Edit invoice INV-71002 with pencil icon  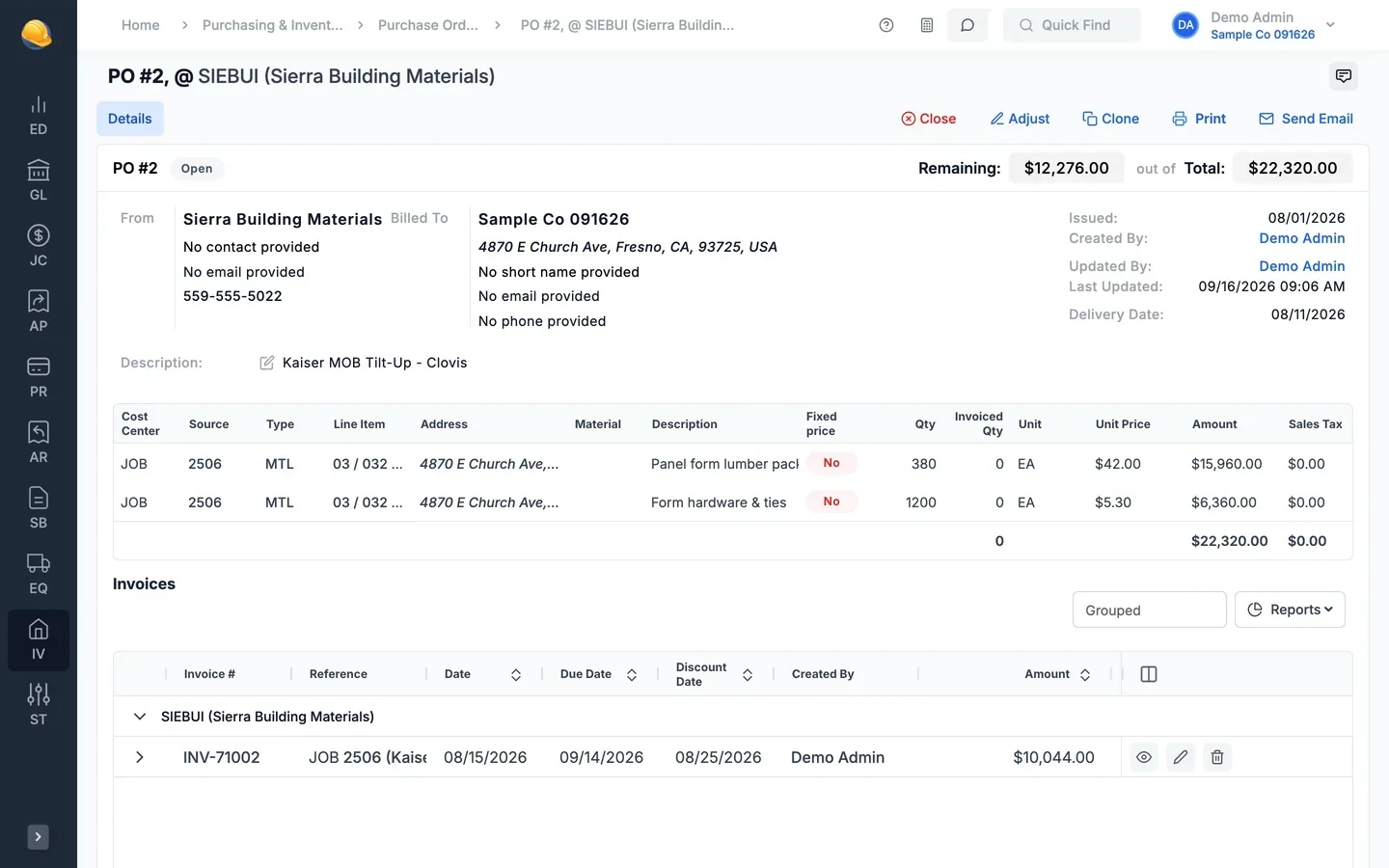(1181, 757)
